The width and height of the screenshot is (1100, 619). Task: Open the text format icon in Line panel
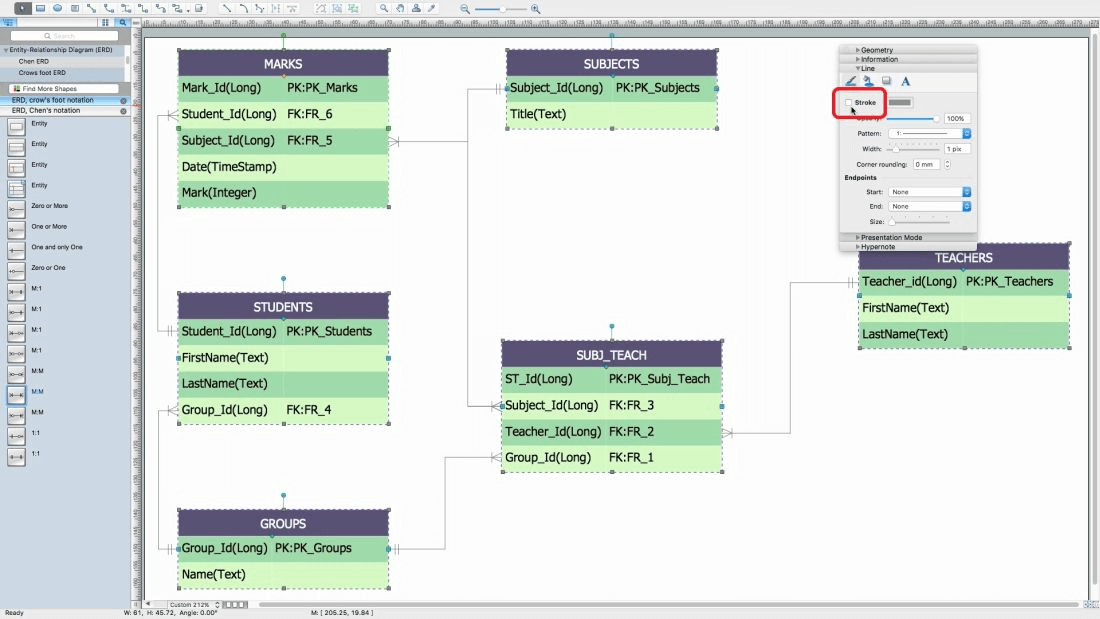(x=905, y=81)
